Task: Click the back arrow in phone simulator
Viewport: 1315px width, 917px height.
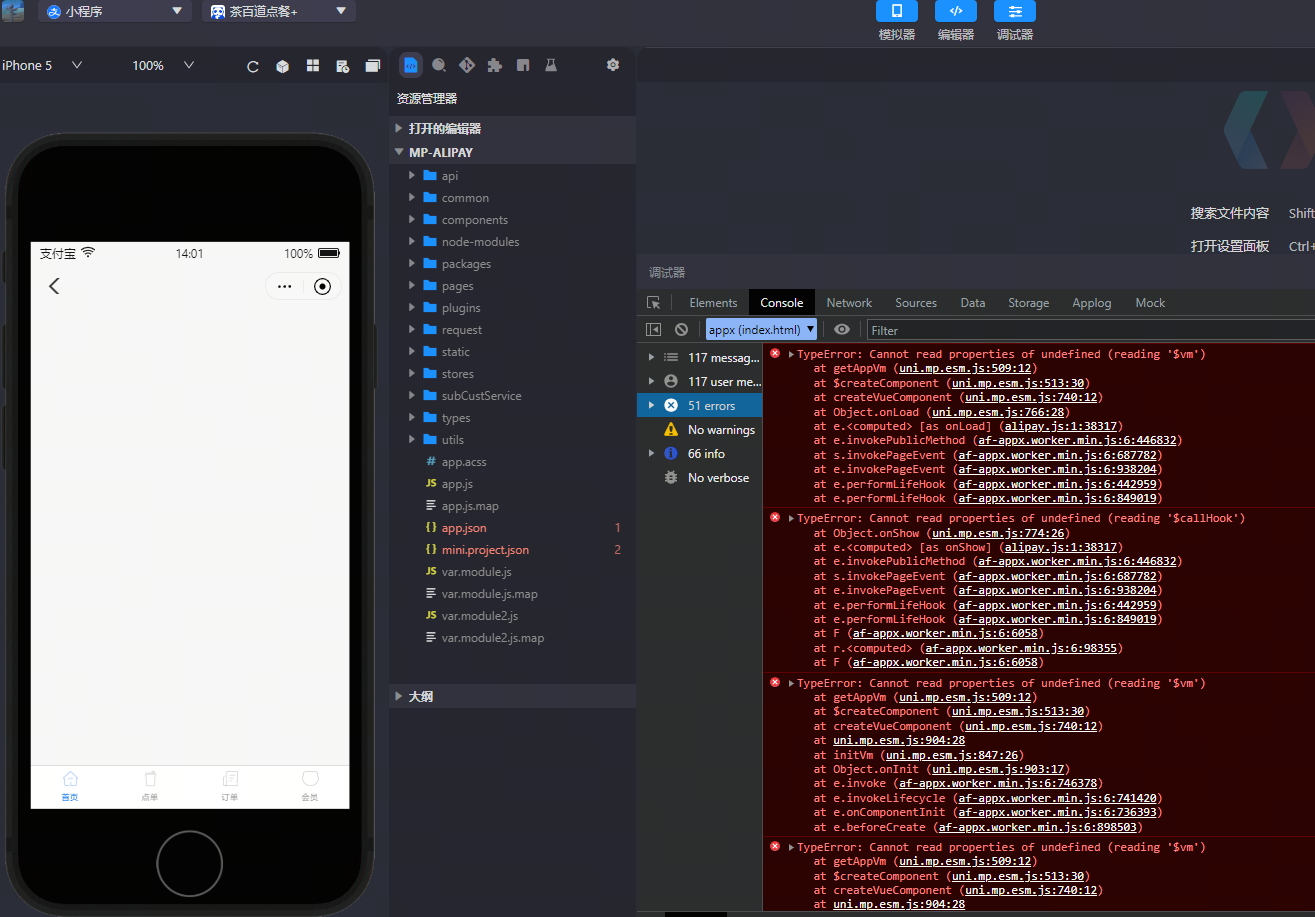Action: [x=54, y=286]
